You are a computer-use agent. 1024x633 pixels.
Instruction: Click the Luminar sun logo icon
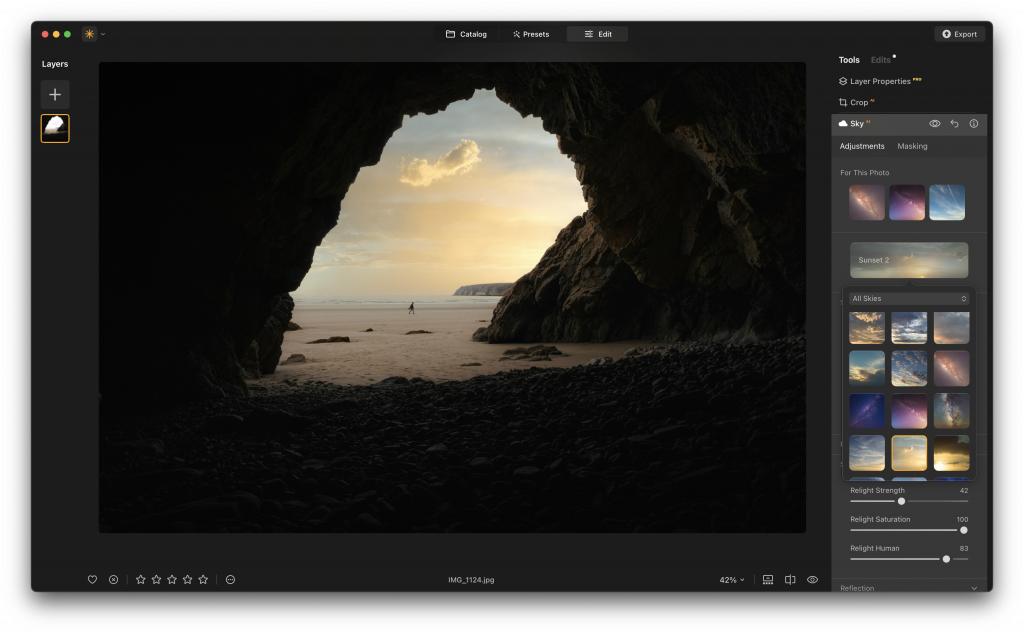click(89, 34)
